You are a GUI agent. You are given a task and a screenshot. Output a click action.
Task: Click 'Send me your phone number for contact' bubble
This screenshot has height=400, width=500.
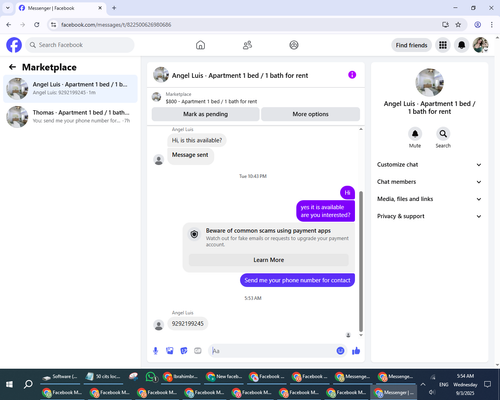[297, 280]
